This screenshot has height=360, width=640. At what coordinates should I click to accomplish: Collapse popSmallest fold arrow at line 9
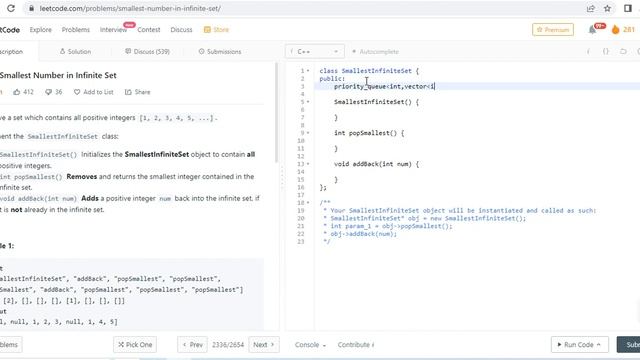click(x=308, y=133)
